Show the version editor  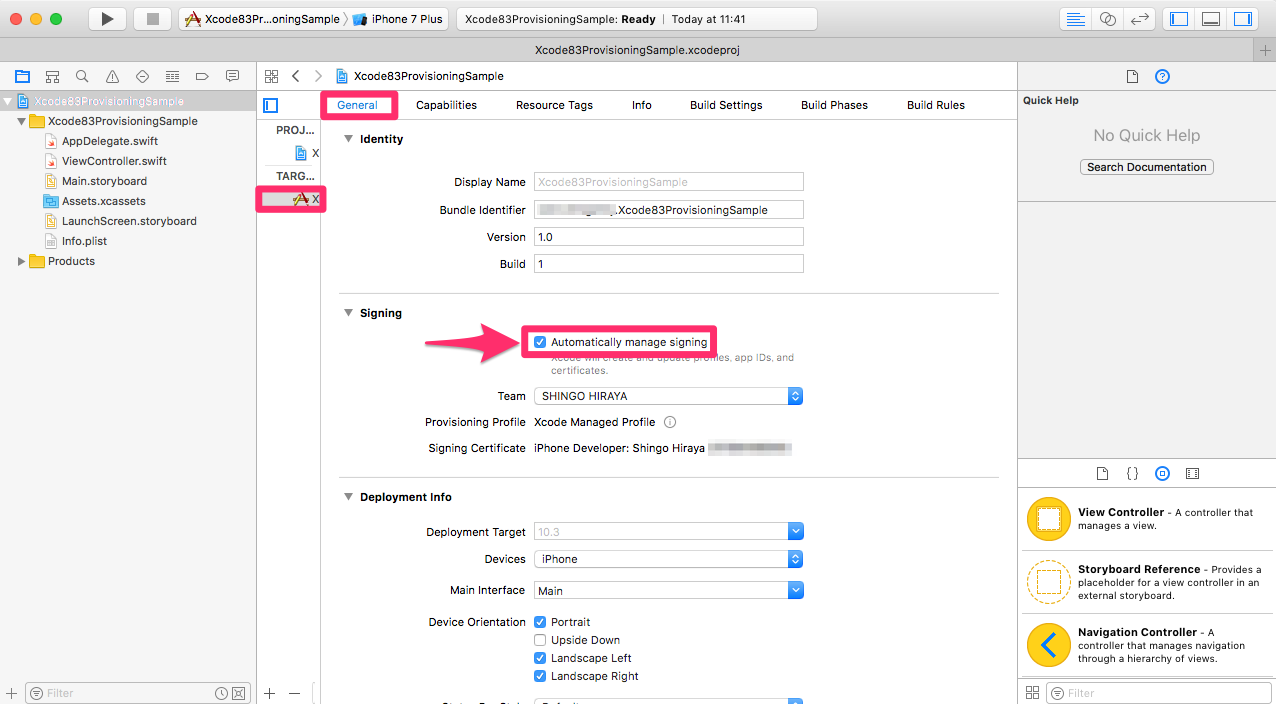[1138, 19]
